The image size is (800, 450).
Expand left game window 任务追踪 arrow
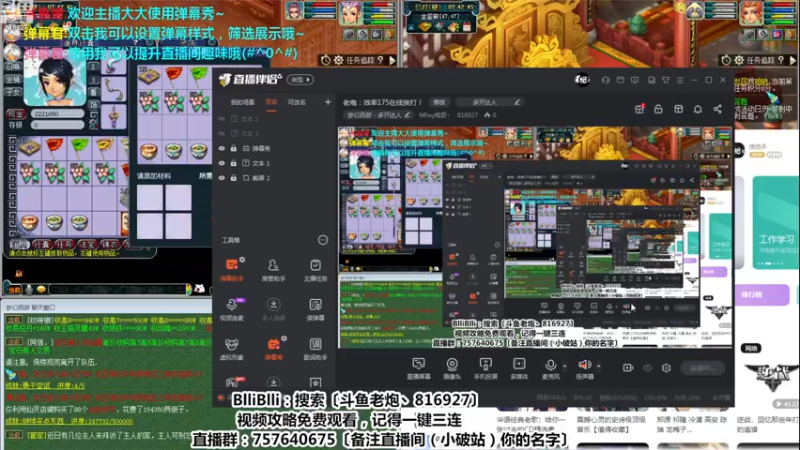pyautogui.click(x=392, y=60)
